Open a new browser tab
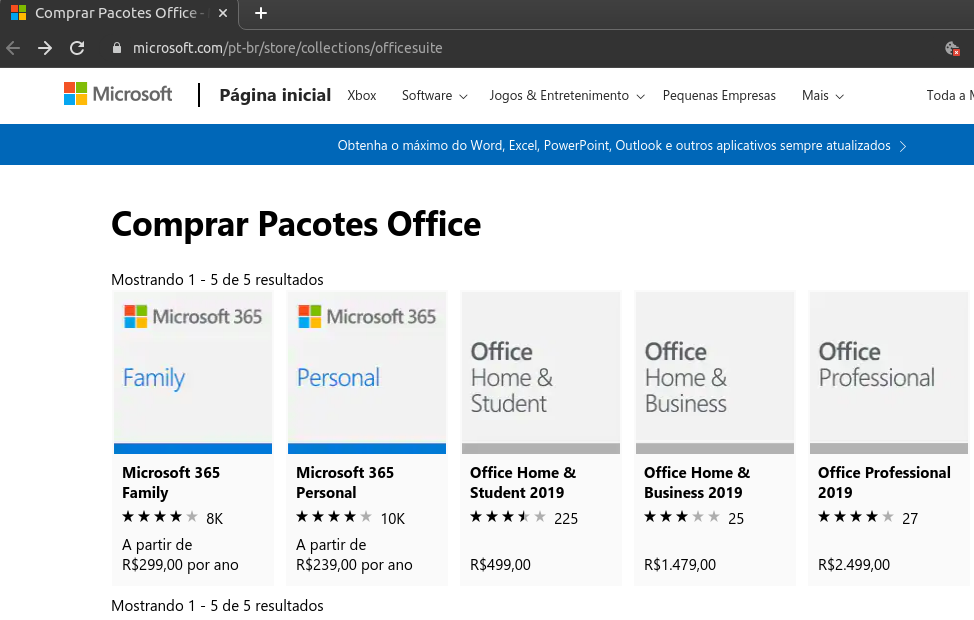This screenshot has height=620, width=974. (261, 14)
